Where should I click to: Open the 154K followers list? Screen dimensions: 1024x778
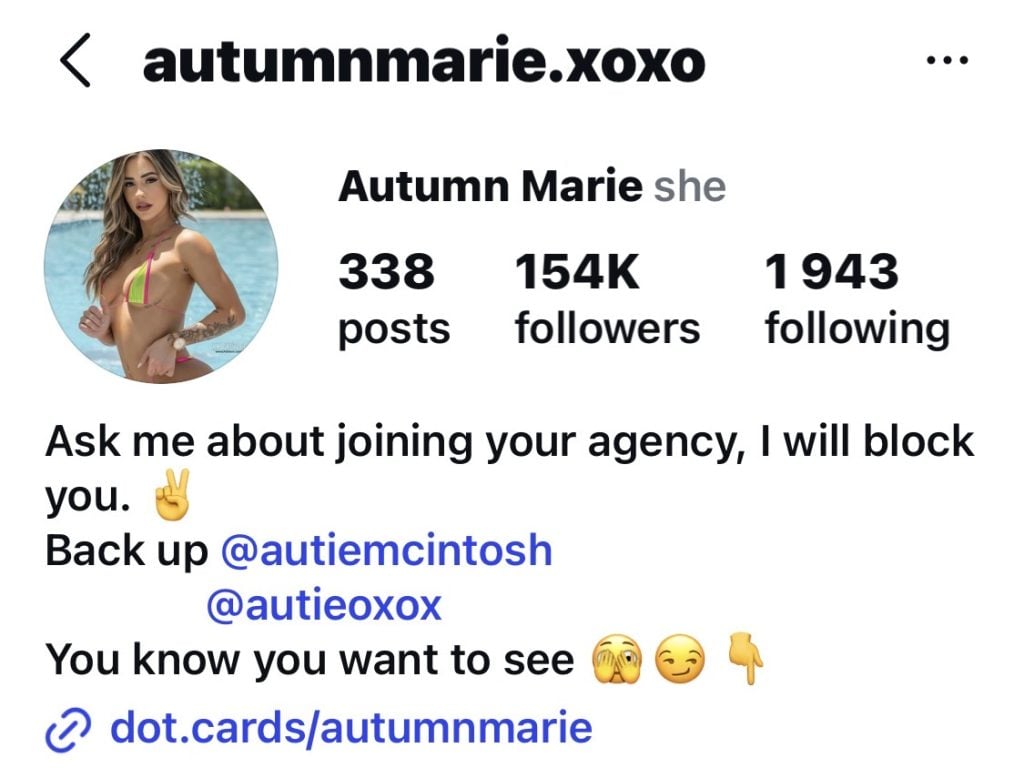(607, 299)
